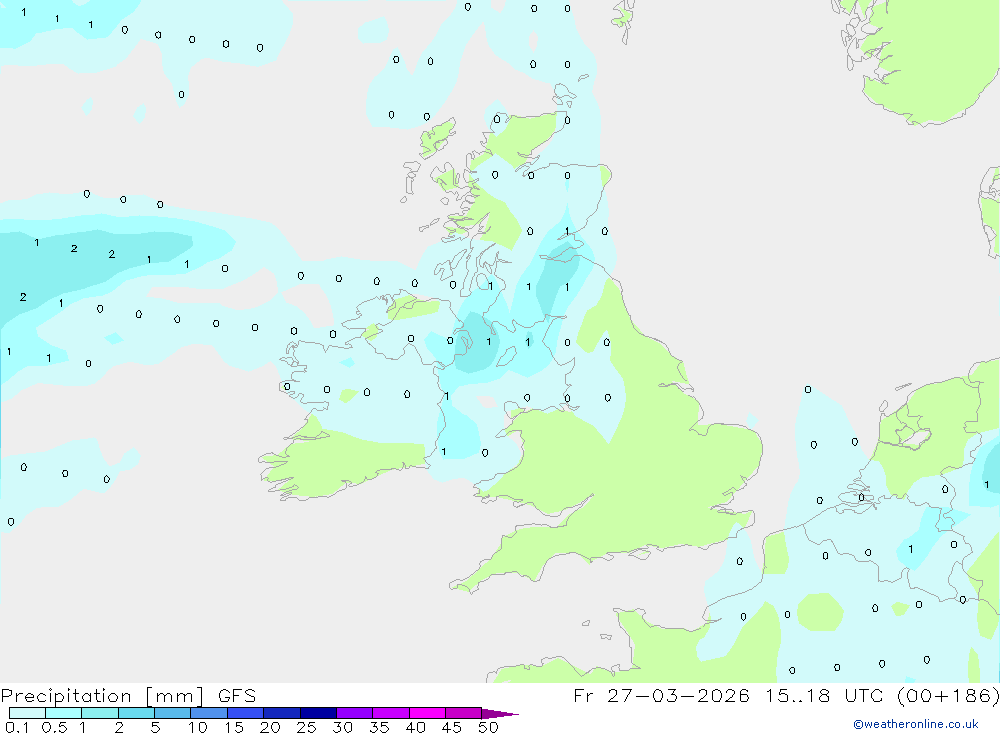Click the '40' legend scale value
Screen dimensions: 1000x733
pos(416,727)
